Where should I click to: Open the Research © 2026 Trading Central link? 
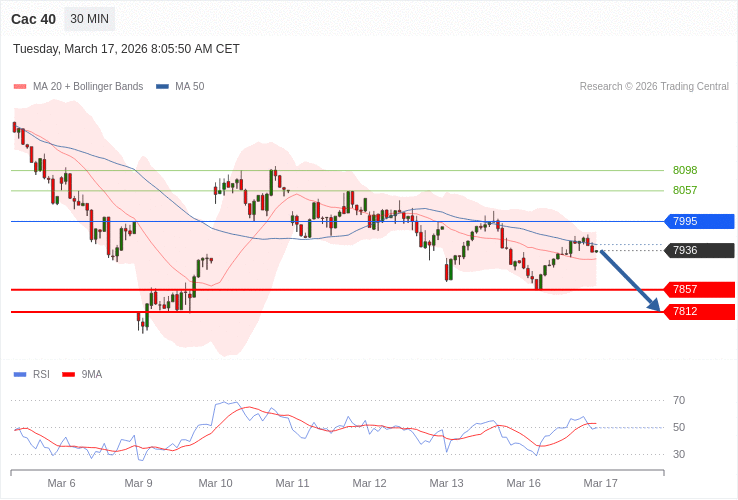(654, 87)
